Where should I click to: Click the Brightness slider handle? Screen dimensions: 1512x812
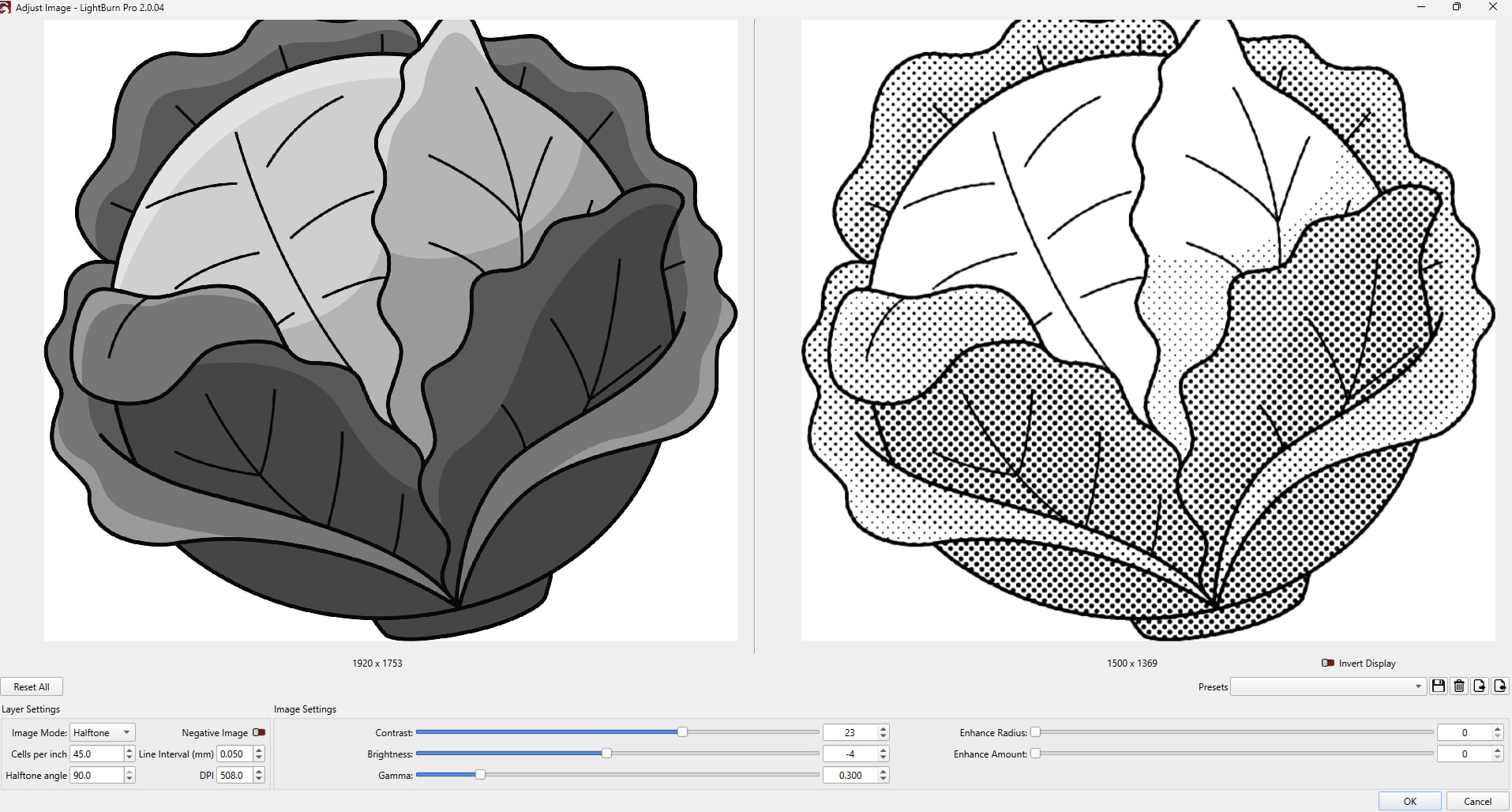[x=606, y=754]
